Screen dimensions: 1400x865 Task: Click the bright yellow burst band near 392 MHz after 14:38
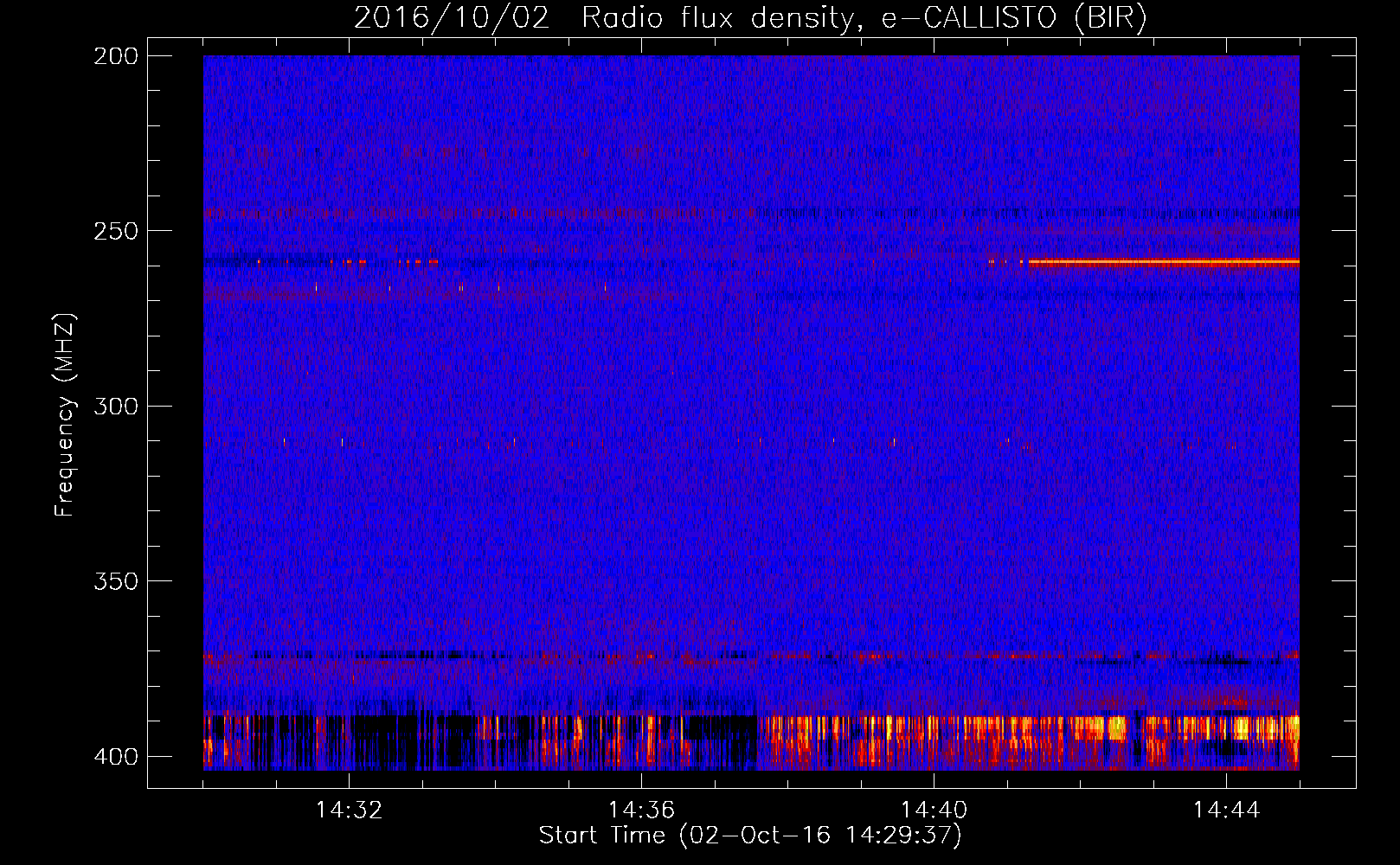(1029, 727)
